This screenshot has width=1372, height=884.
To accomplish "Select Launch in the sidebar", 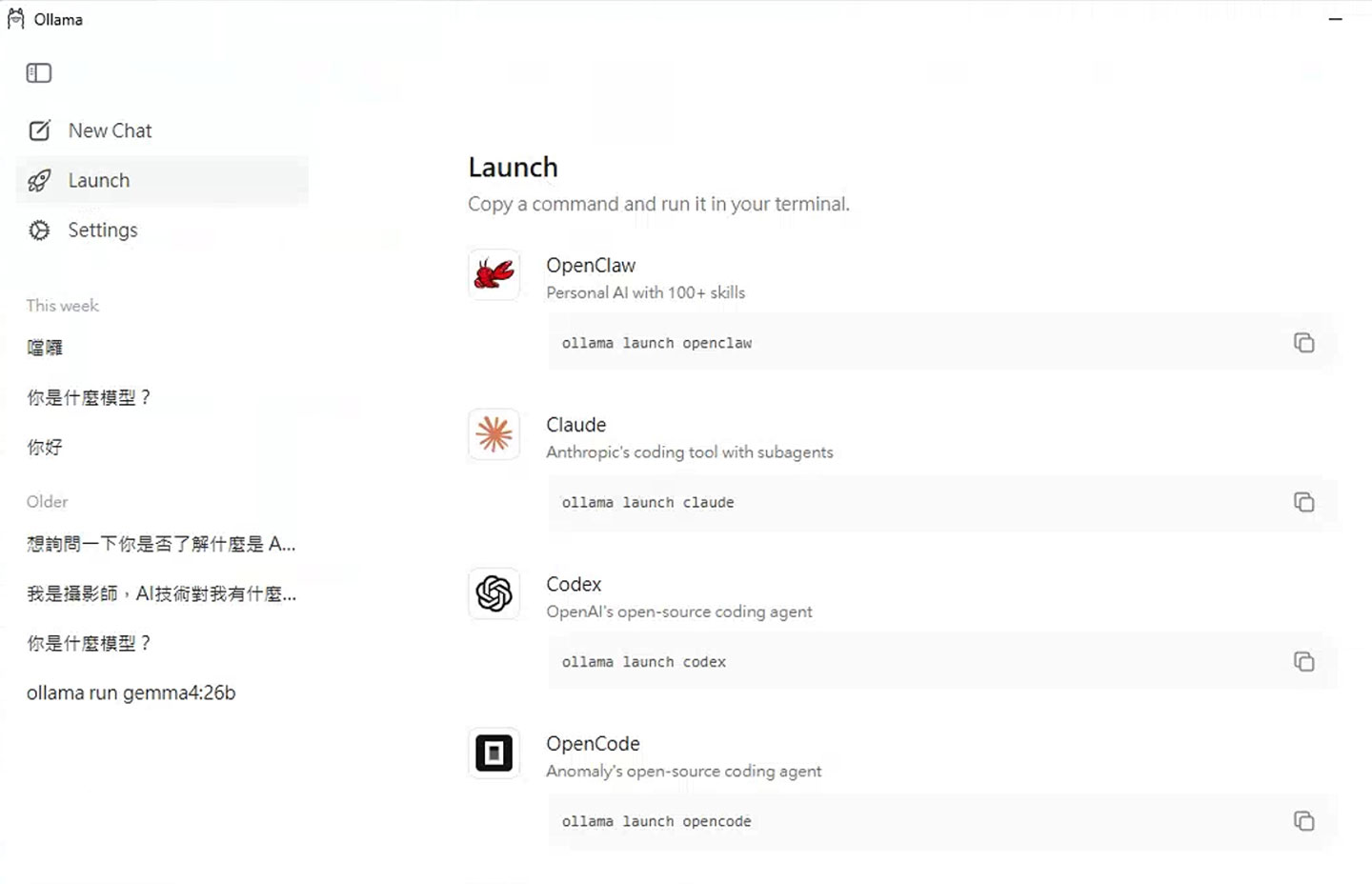I will point(98,180).
